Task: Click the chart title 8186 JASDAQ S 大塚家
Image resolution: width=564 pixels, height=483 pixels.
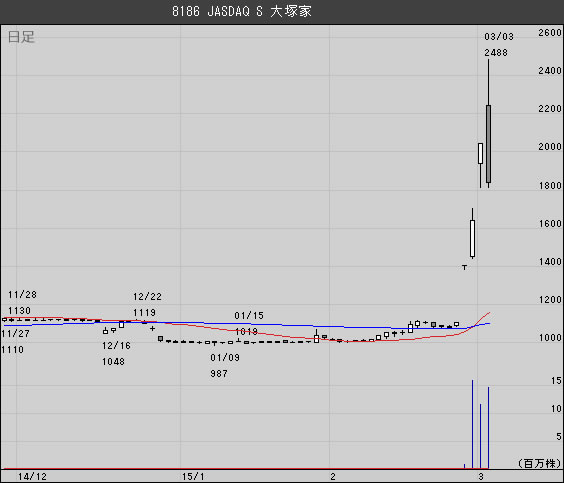Action: pyautogui.click(x=242, y=12)
